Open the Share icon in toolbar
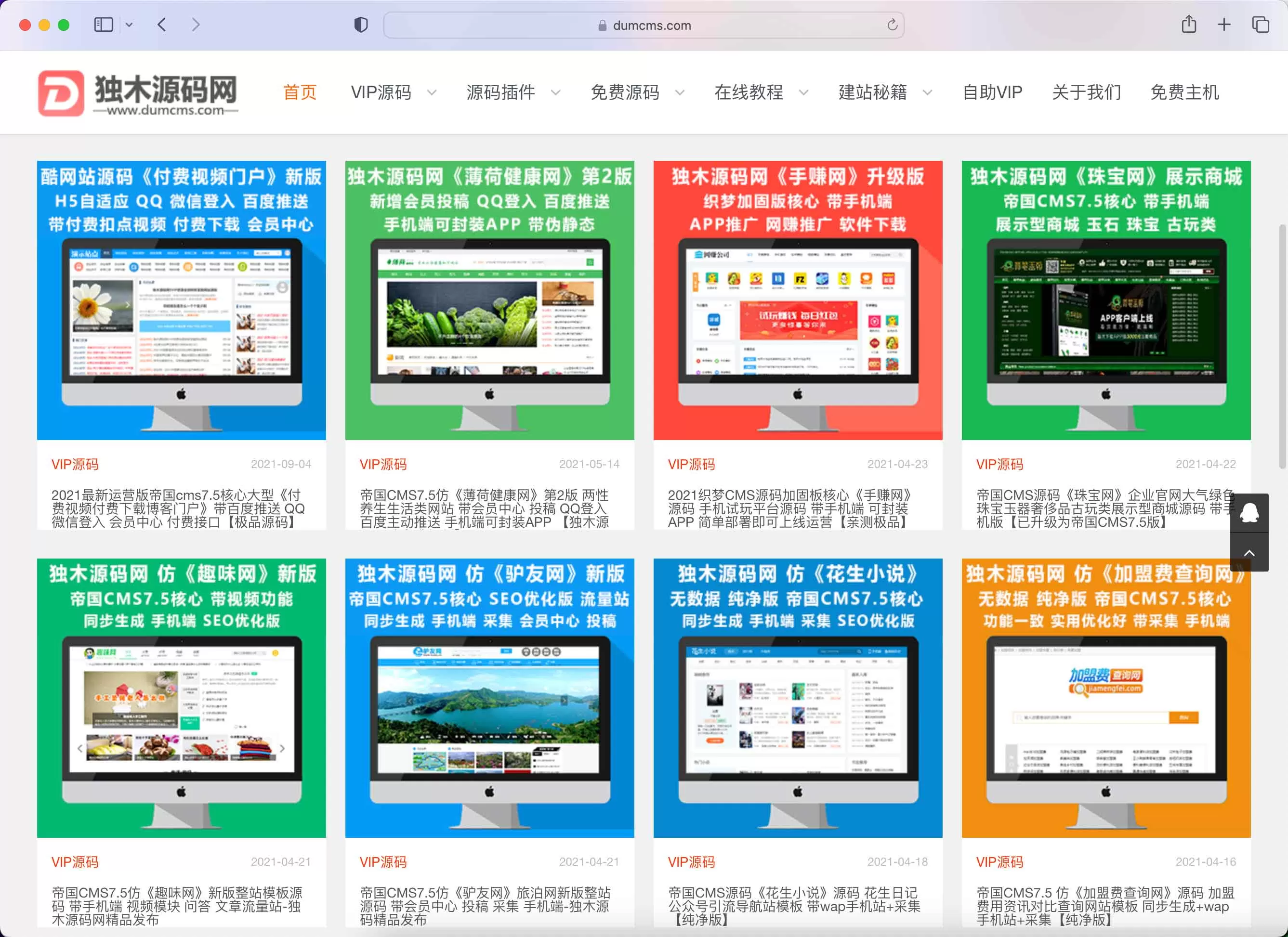1288x937 pixels. coord(1189,25)
